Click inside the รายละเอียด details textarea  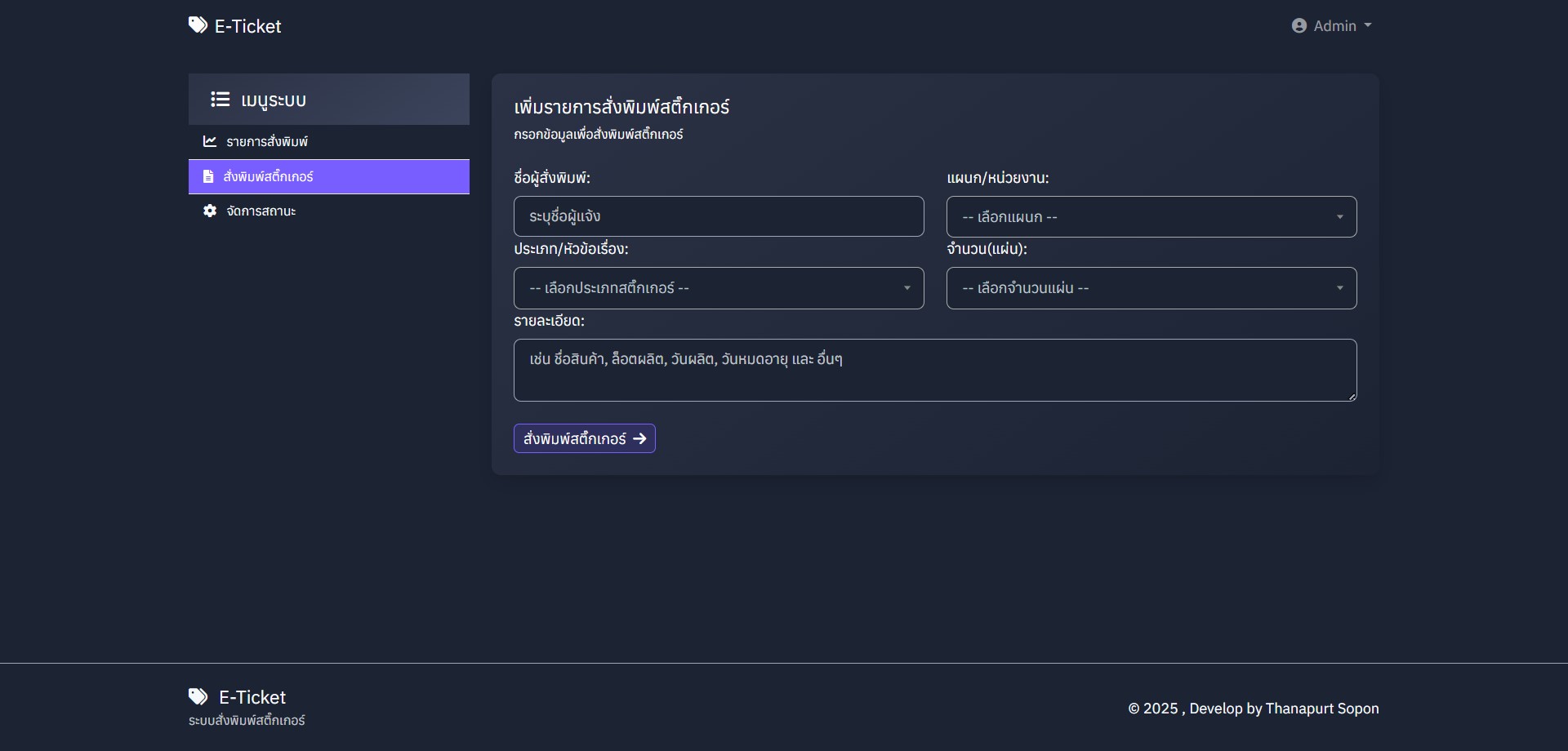(x=935, y=370)
